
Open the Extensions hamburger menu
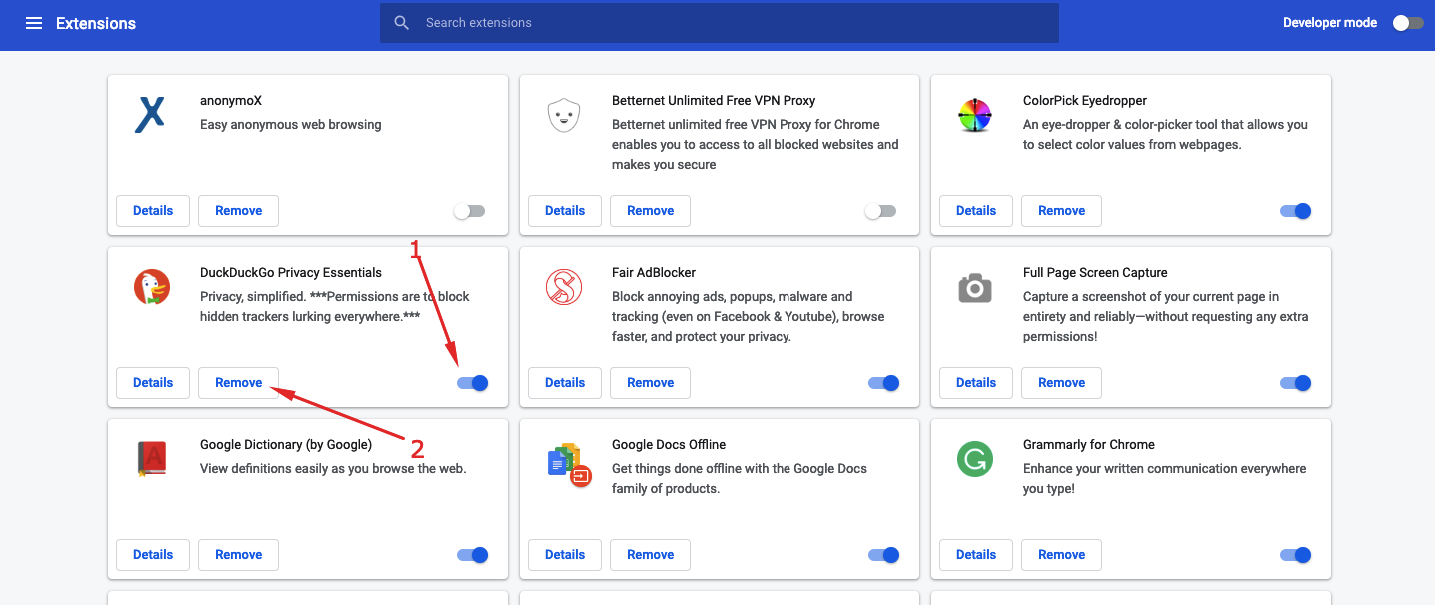(33, 22)
